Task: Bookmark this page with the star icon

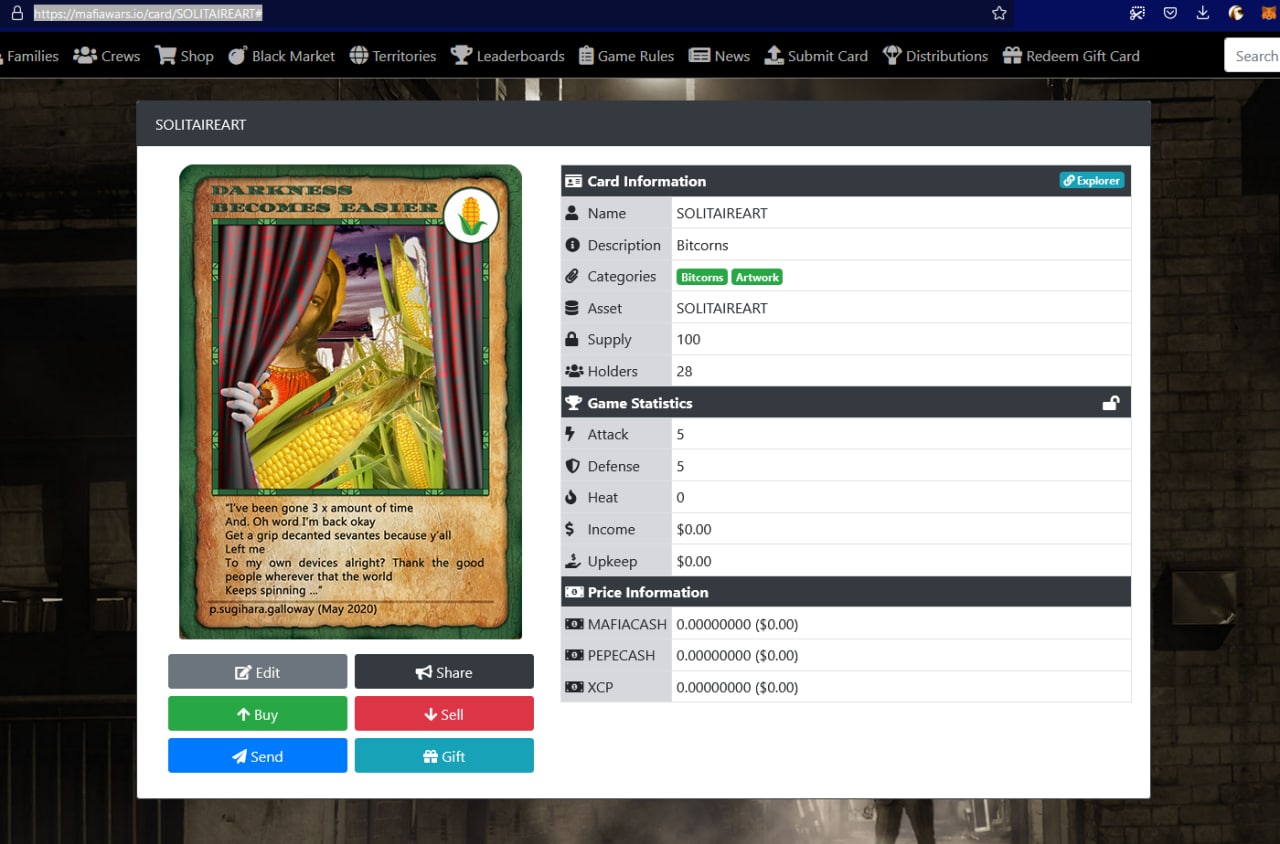Action: click(x=999, y=14)
